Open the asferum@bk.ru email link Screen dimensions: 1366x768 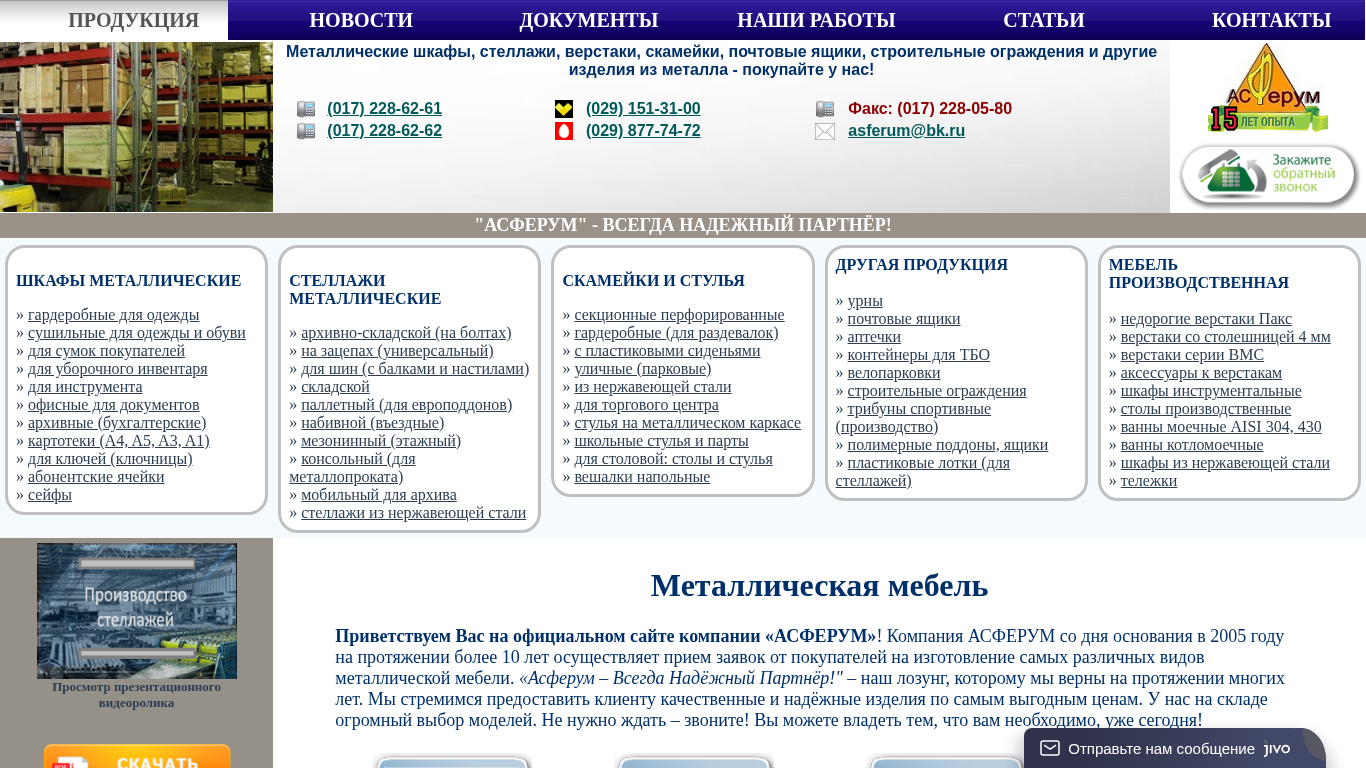click(906, 131)
